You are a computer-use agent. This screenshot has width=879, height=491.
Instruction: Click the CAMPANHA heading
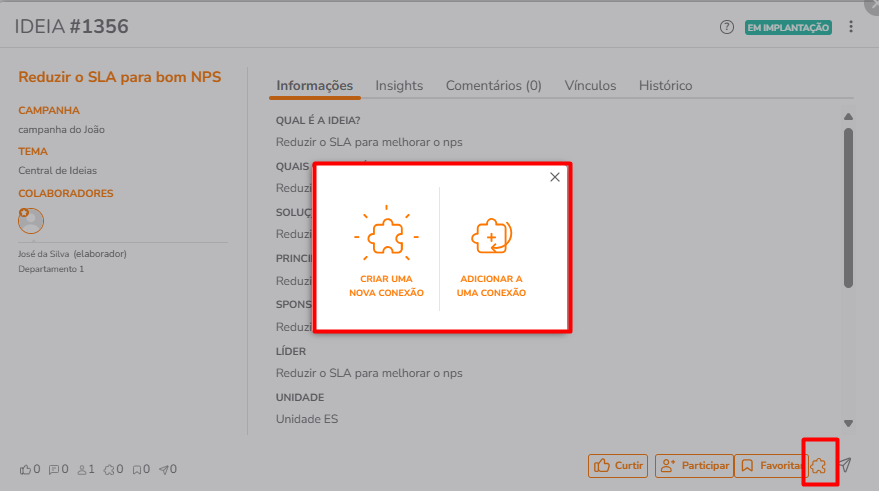[x=49, y=110]
